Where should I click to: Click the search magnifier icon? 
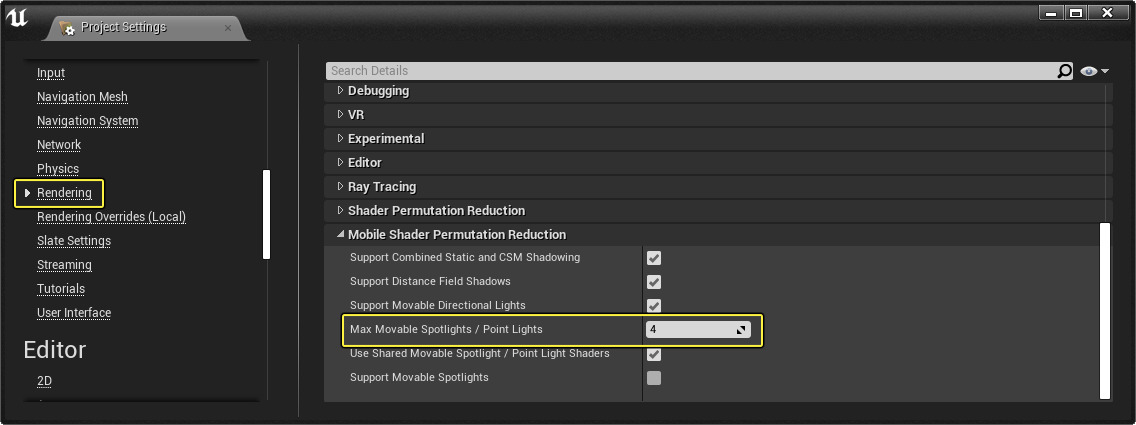pos(1065,71)
